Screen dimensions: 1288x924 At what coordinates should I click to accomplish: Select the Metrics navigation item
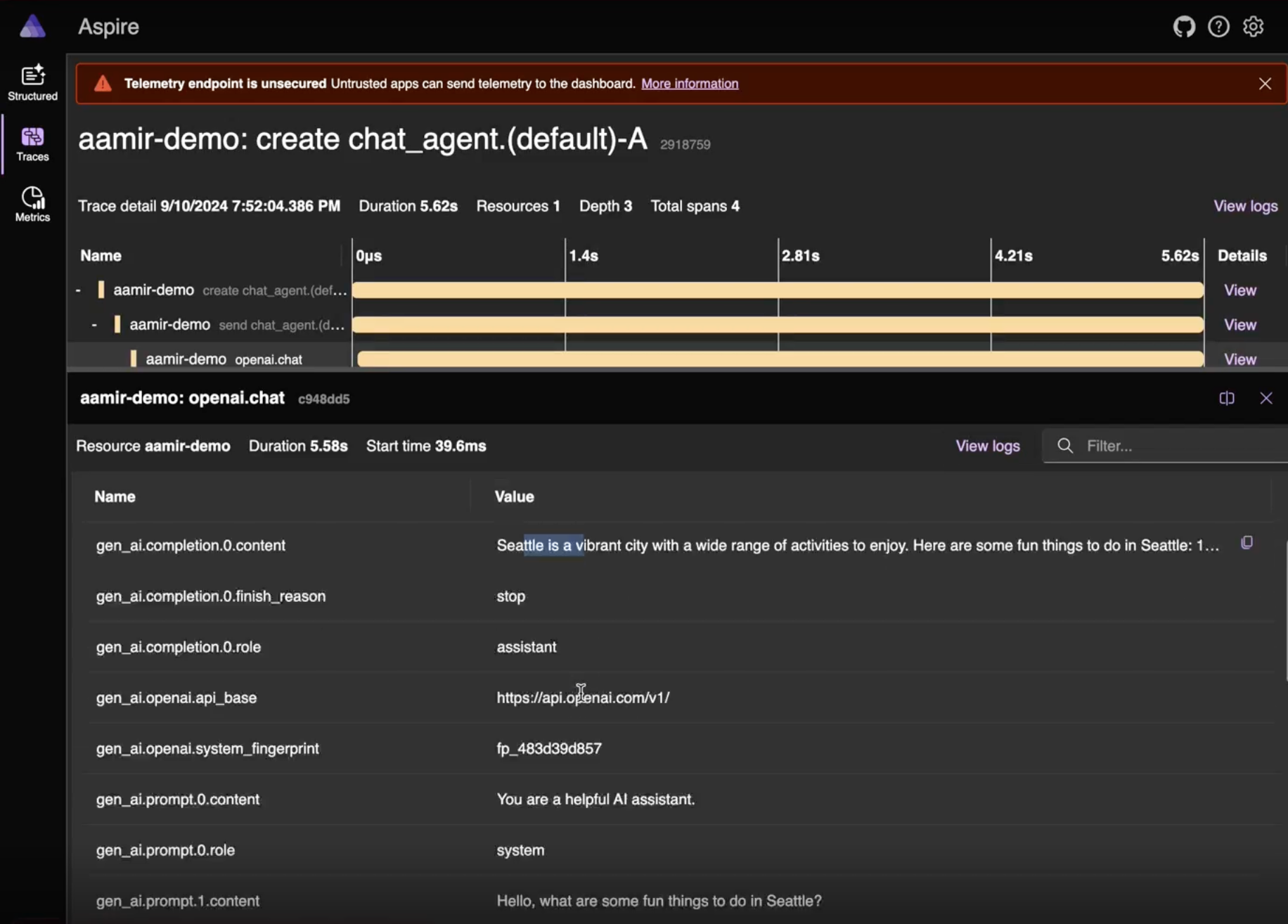pyautogui.click(x=32, y=203)
